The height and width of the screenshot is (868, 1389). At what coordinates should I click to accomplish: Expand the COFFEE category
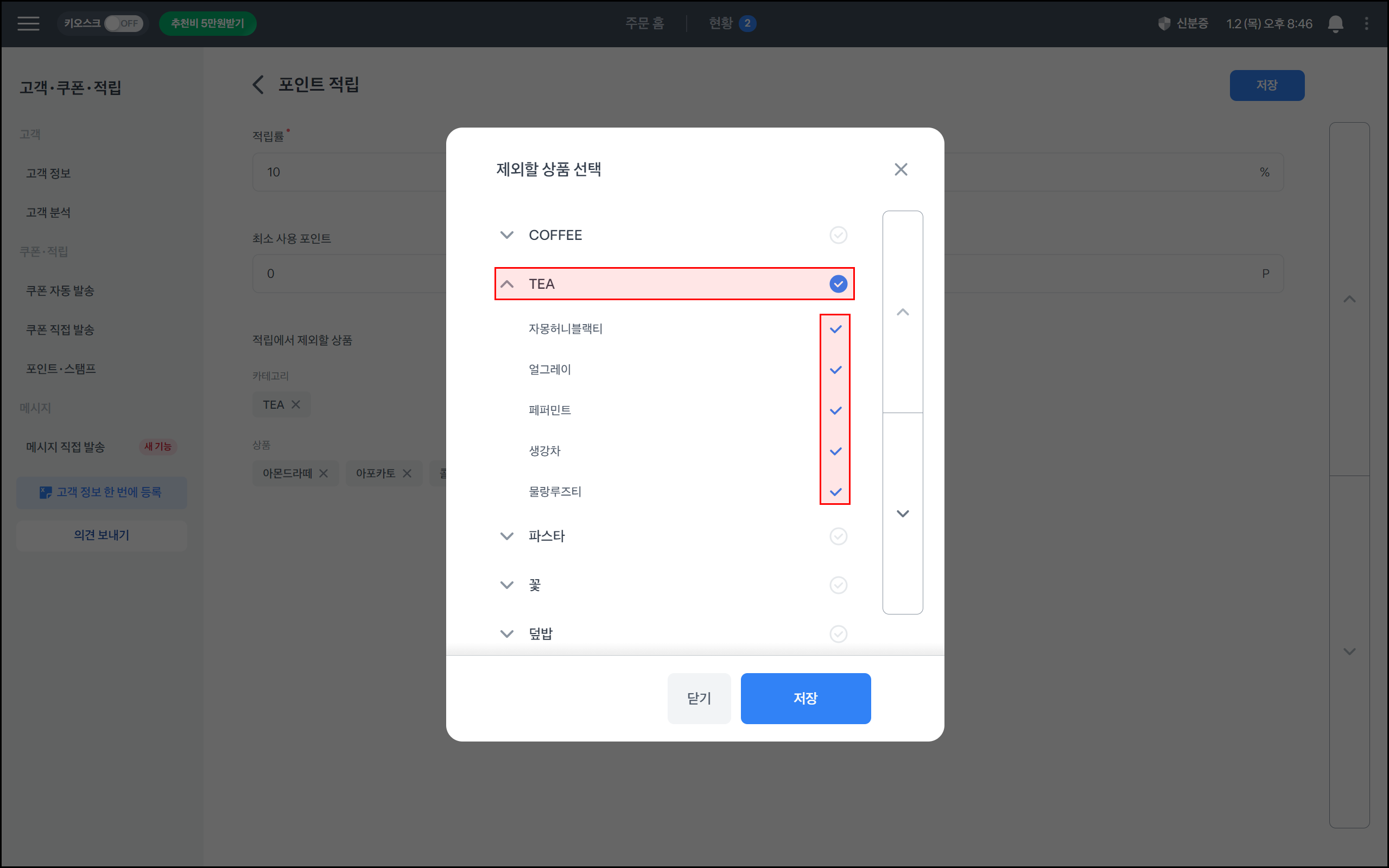[x=507, y=235]
